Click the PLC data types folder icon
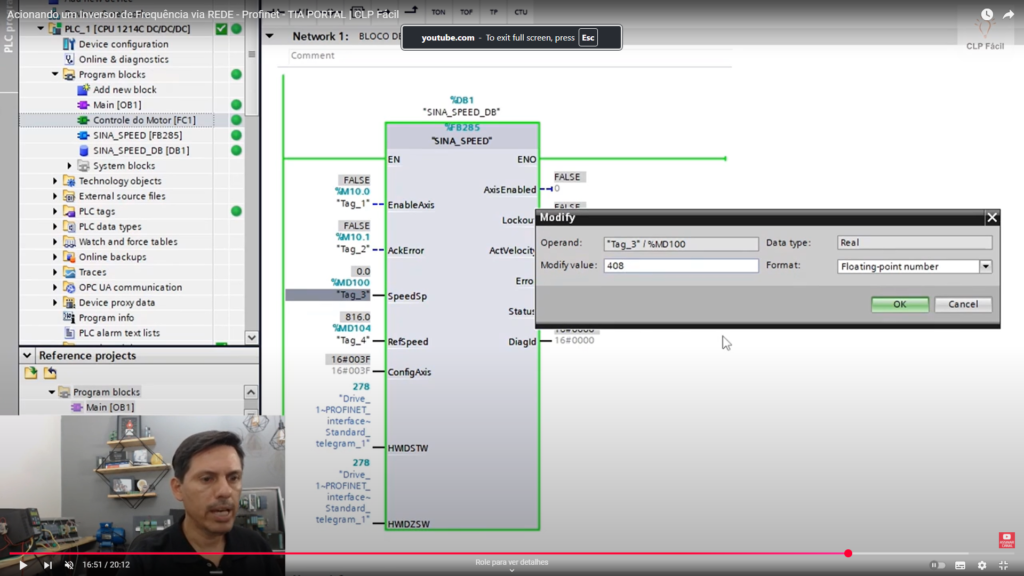Viewport: 1024px width, 576px height. 69,227
